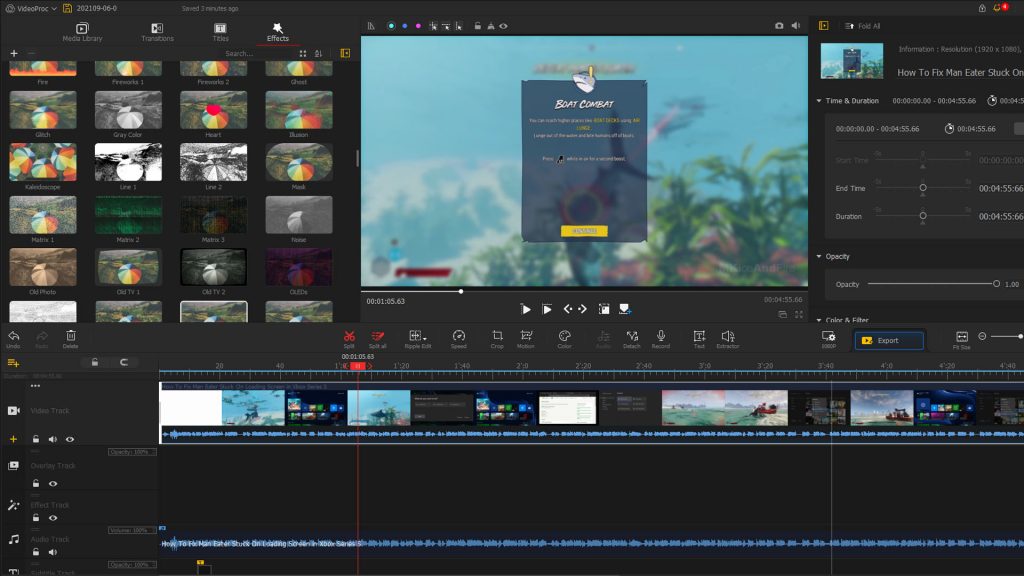Switch to the Transitions tab
This screenshot has height=576, width=1024.
[x=157, y=32]
